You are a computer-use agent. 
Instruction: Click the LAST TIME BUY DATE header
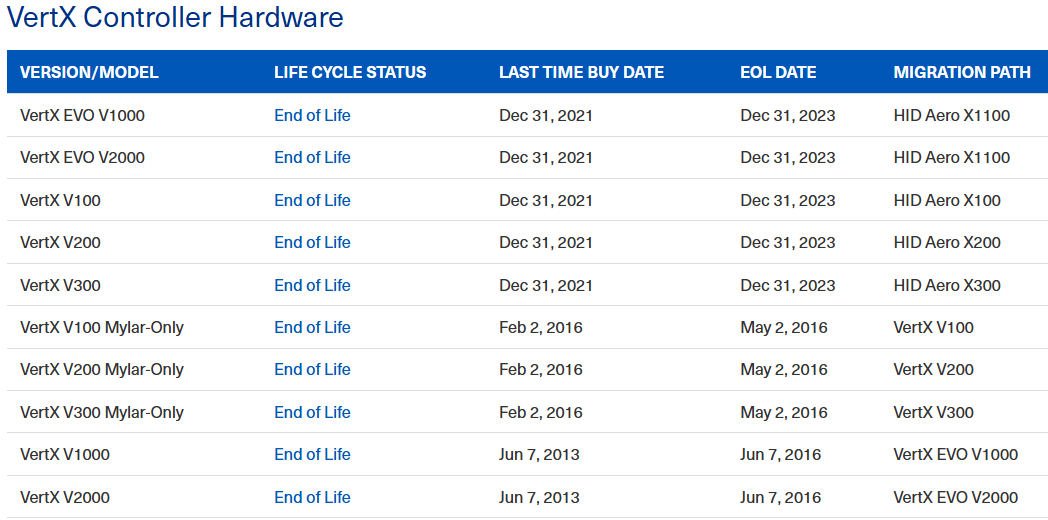click(581, 72)
